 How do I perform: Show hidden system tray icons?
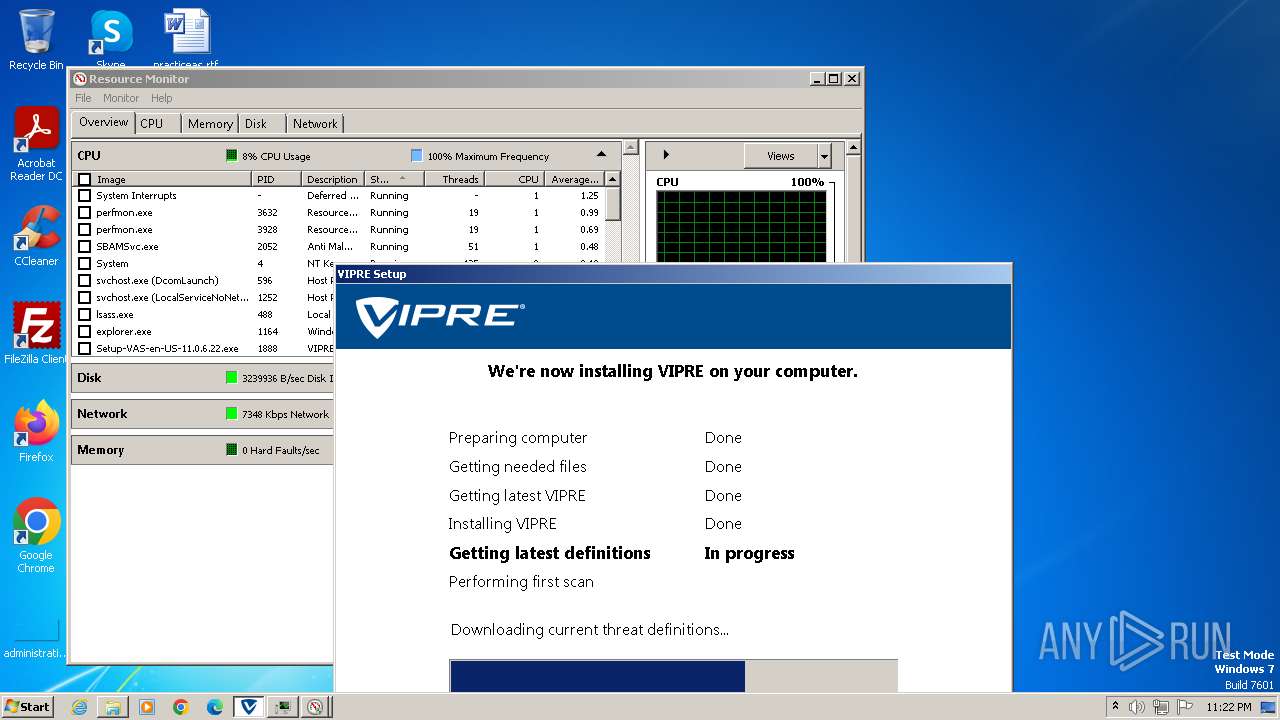point(1115,707)
